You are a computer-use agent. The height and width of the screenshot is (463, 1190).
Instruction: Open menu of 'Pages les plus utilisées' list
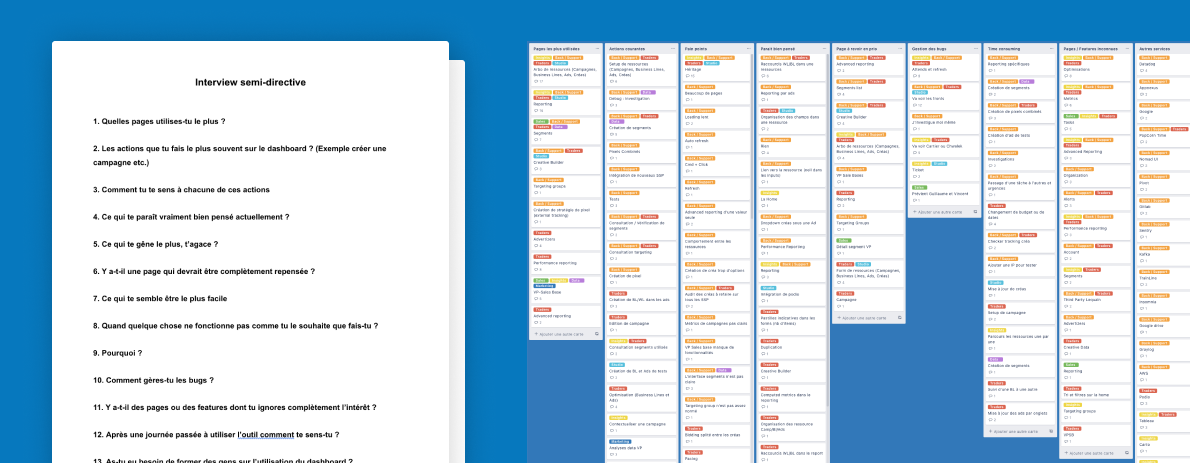click(597, 49)
